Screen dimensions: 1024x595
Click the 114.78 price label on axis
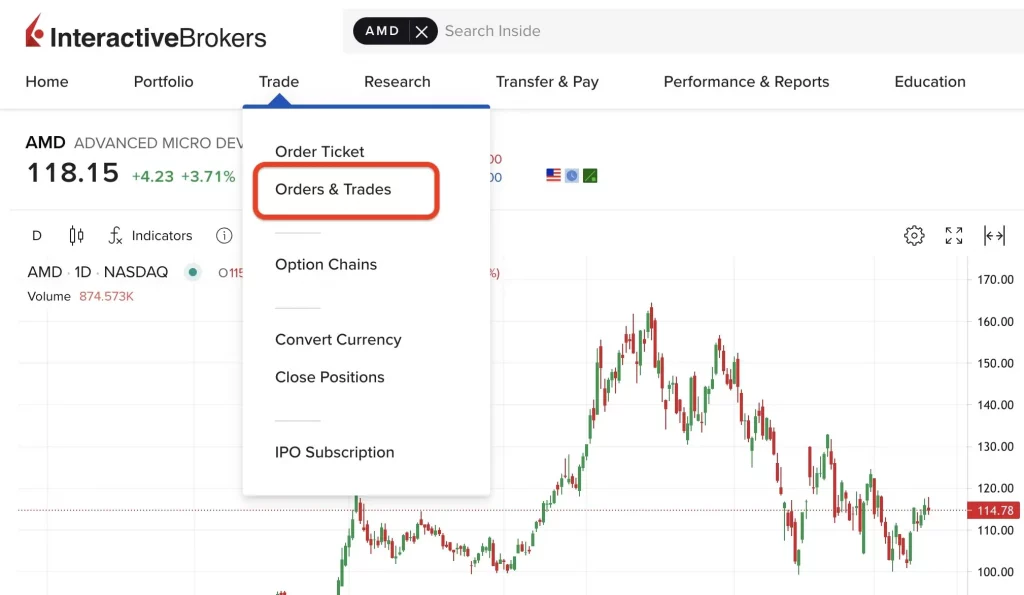click(994, 511)
